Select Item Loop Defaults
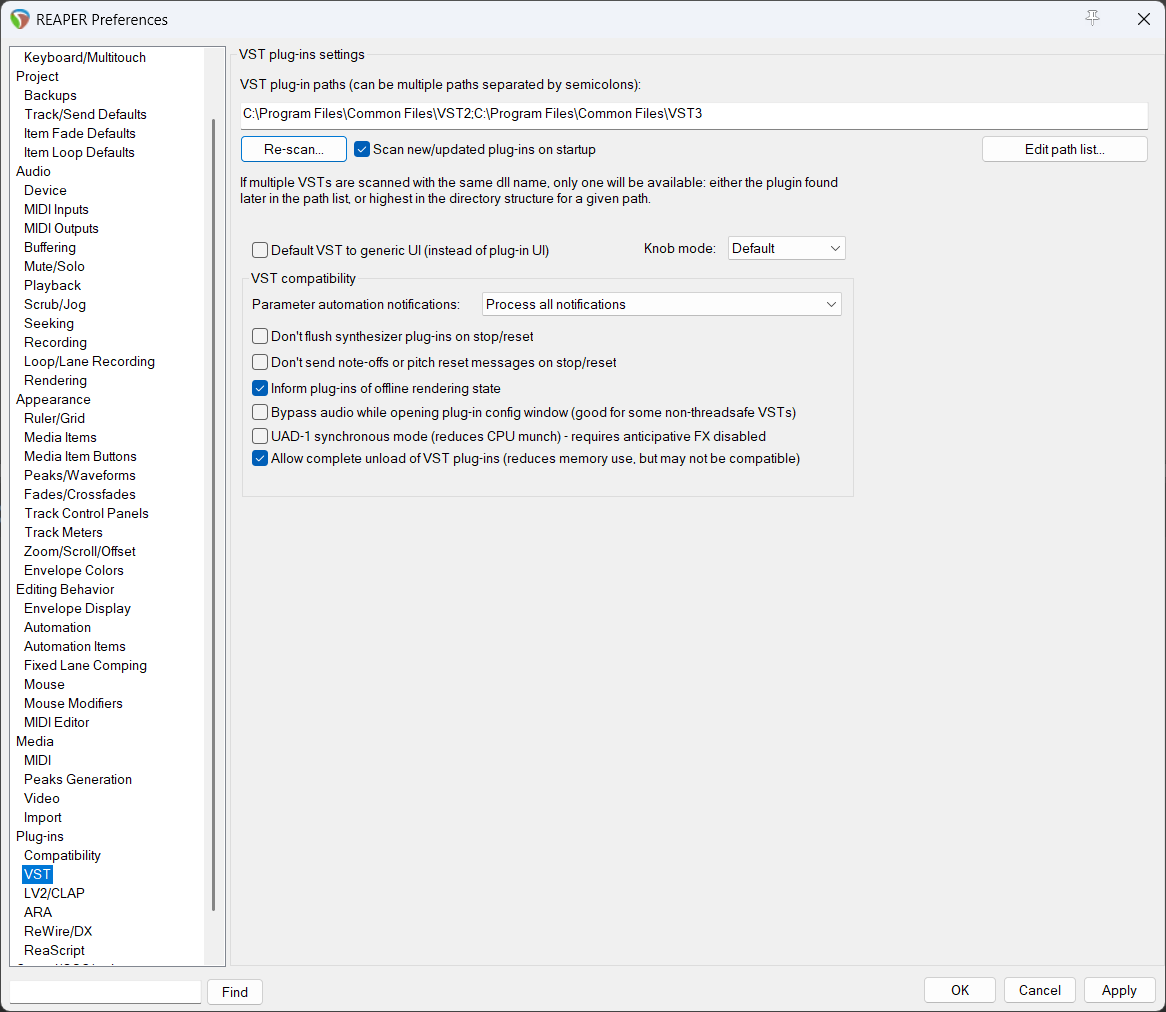1166x1012 pixels. (79, 152)
